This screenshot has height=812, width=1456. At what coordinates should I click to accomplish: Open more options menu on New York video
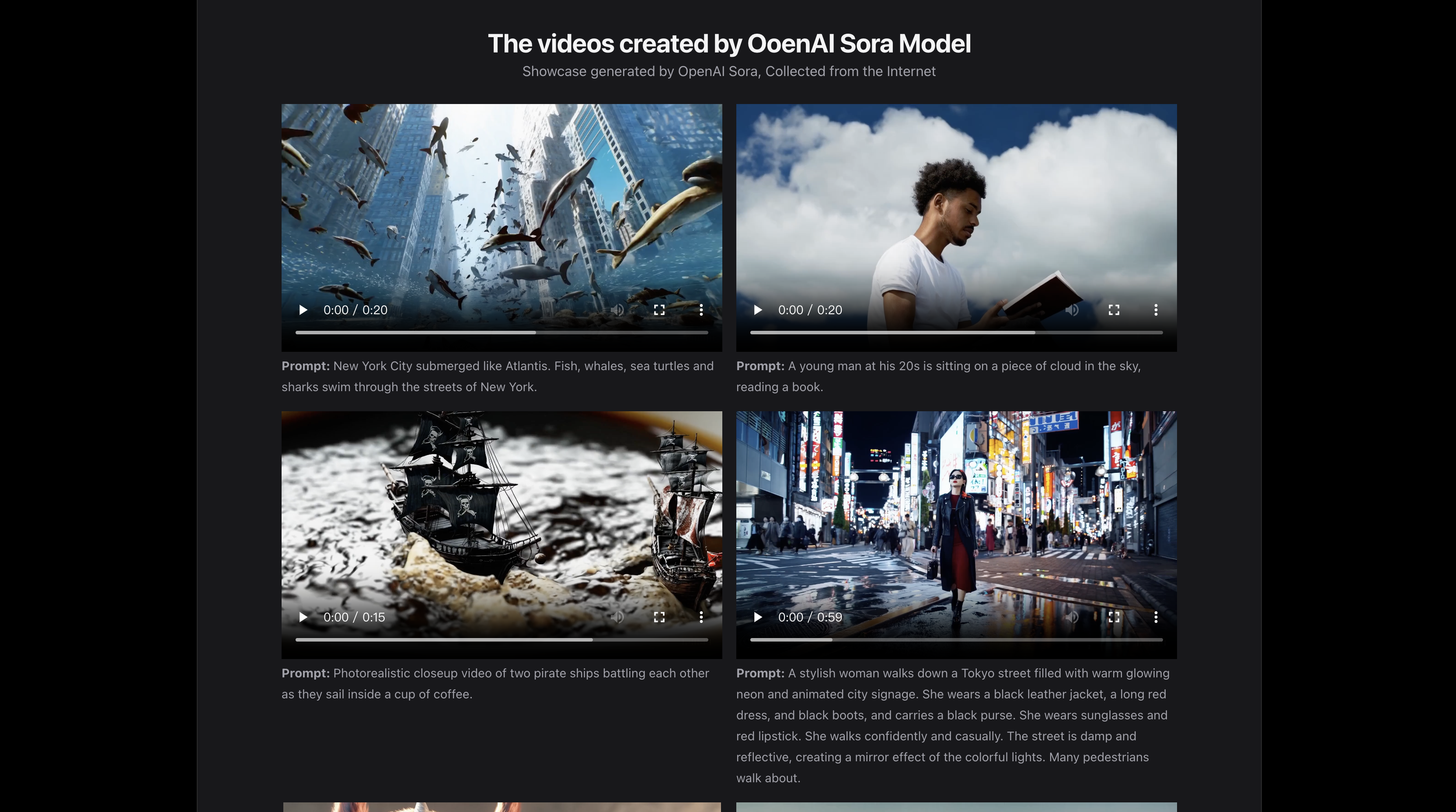click(701, 310)
